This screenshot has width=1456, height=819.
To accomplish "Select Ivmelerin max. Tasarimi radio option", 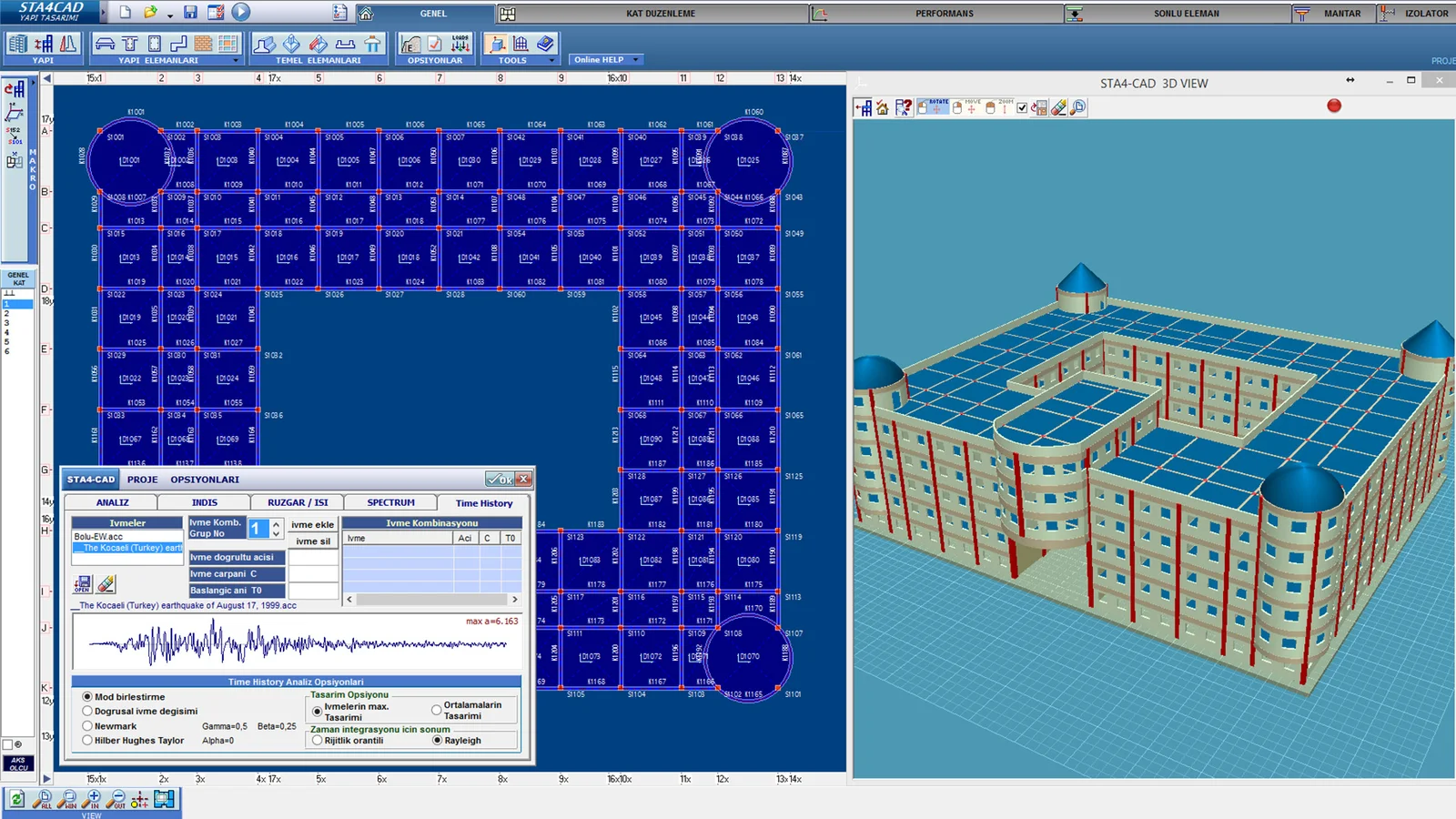I will click(317, 712).
